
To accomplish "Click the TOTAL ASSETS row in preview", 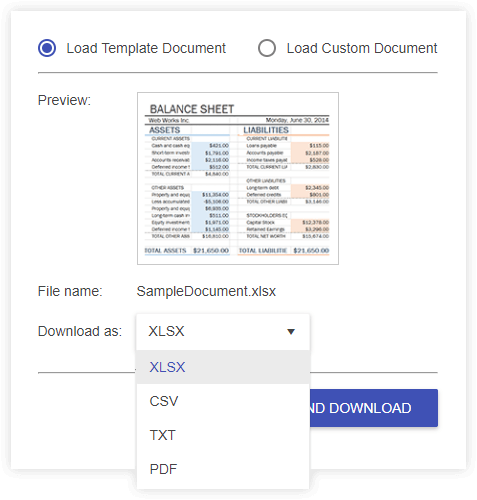I will click(187, 250).
